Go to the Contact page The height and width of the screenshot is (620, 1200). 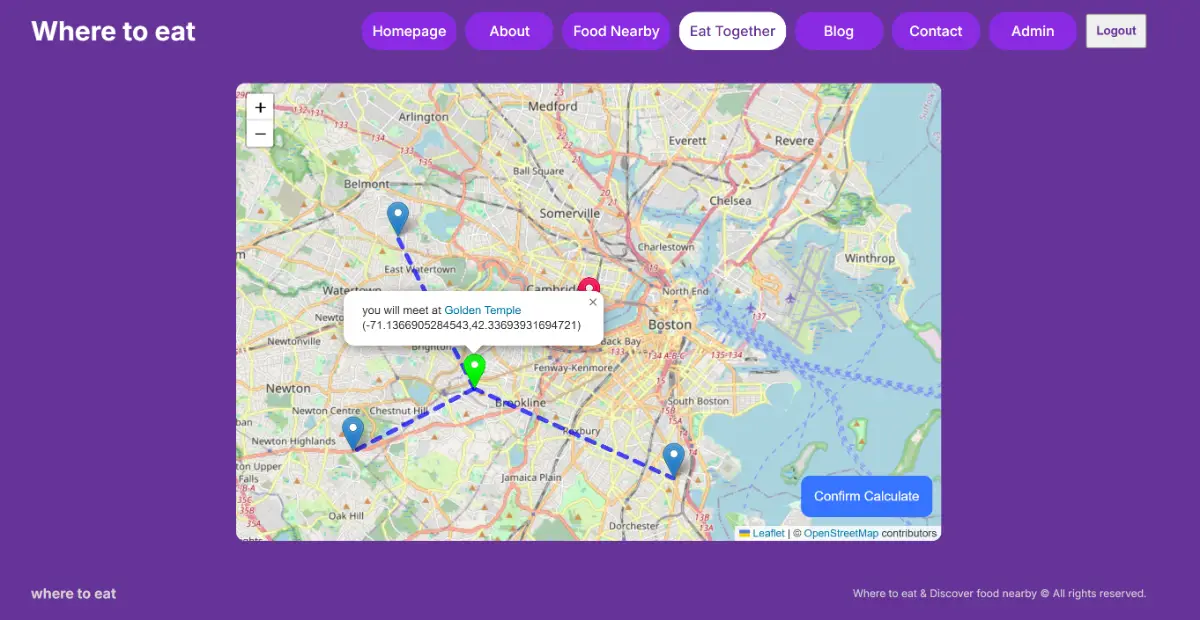(935, 31)
